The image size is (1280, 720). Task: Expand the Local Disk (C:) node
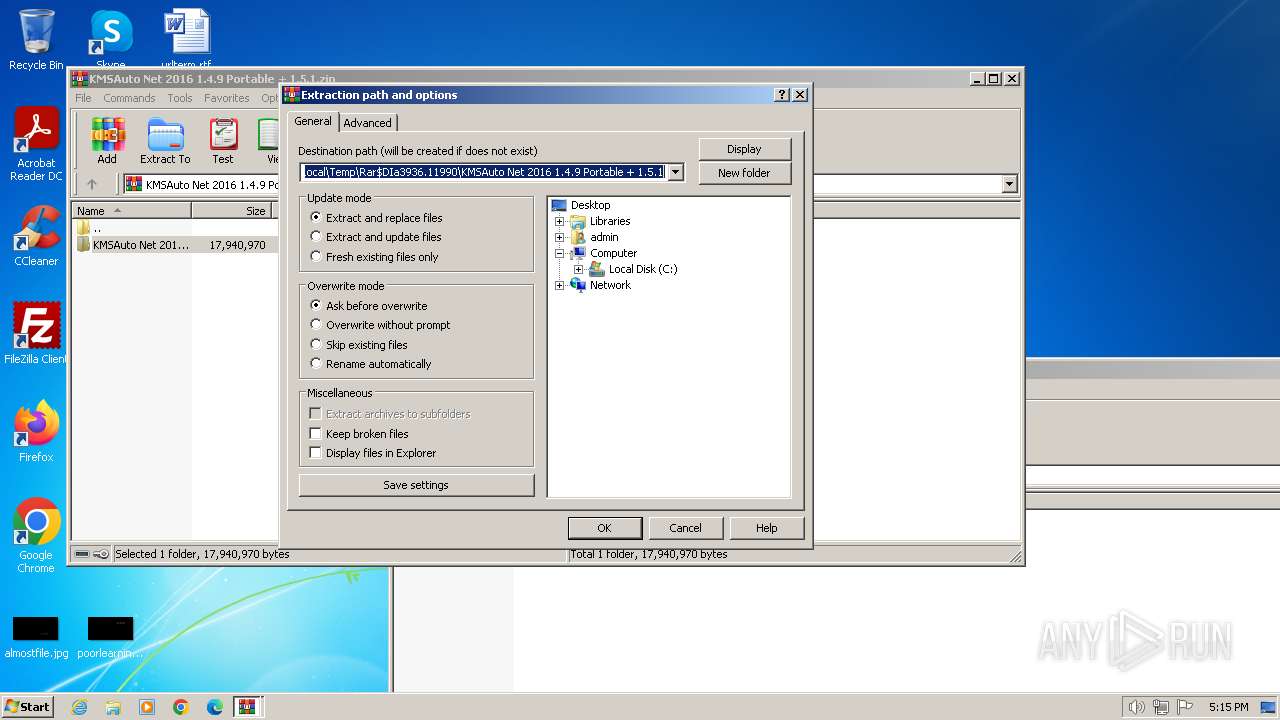point(578,269)
